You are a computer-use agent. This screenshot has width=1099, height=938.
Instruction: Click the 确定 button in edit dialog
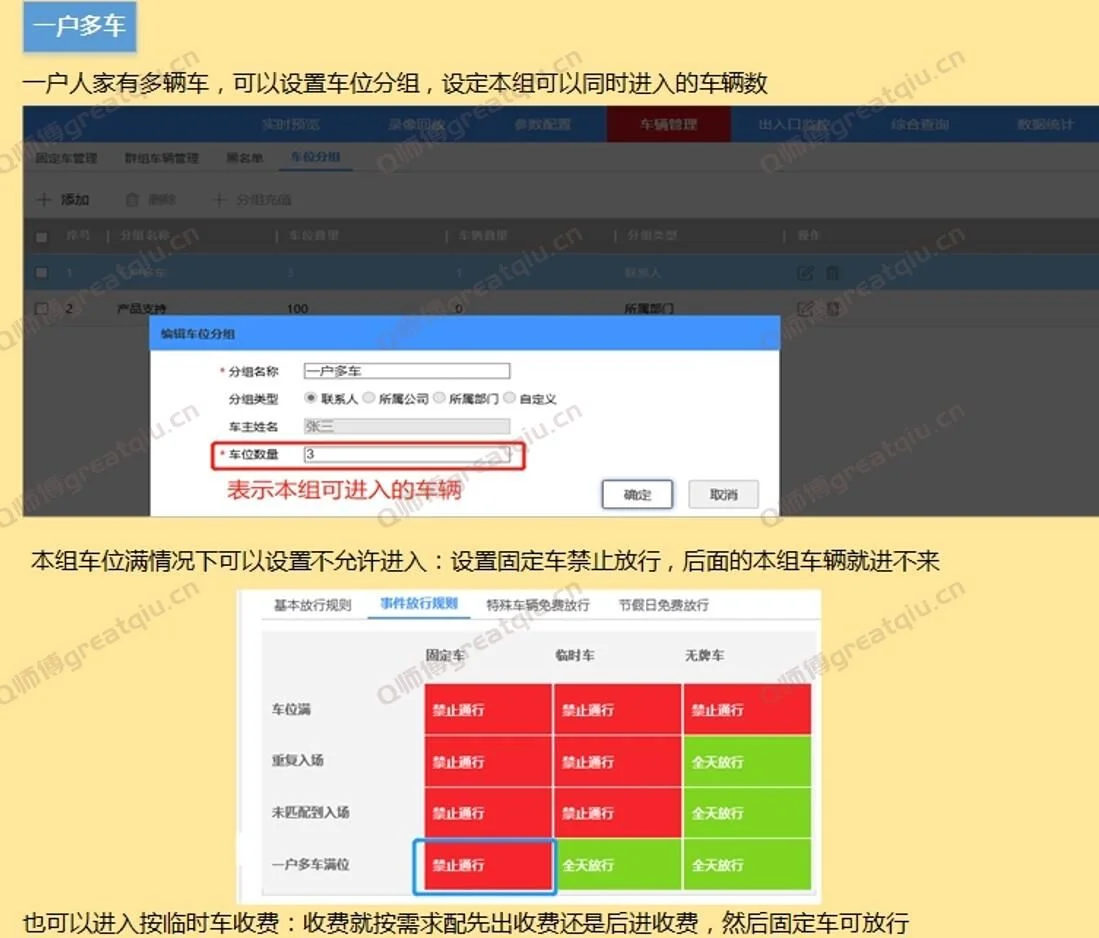click(x=637, y=494)
